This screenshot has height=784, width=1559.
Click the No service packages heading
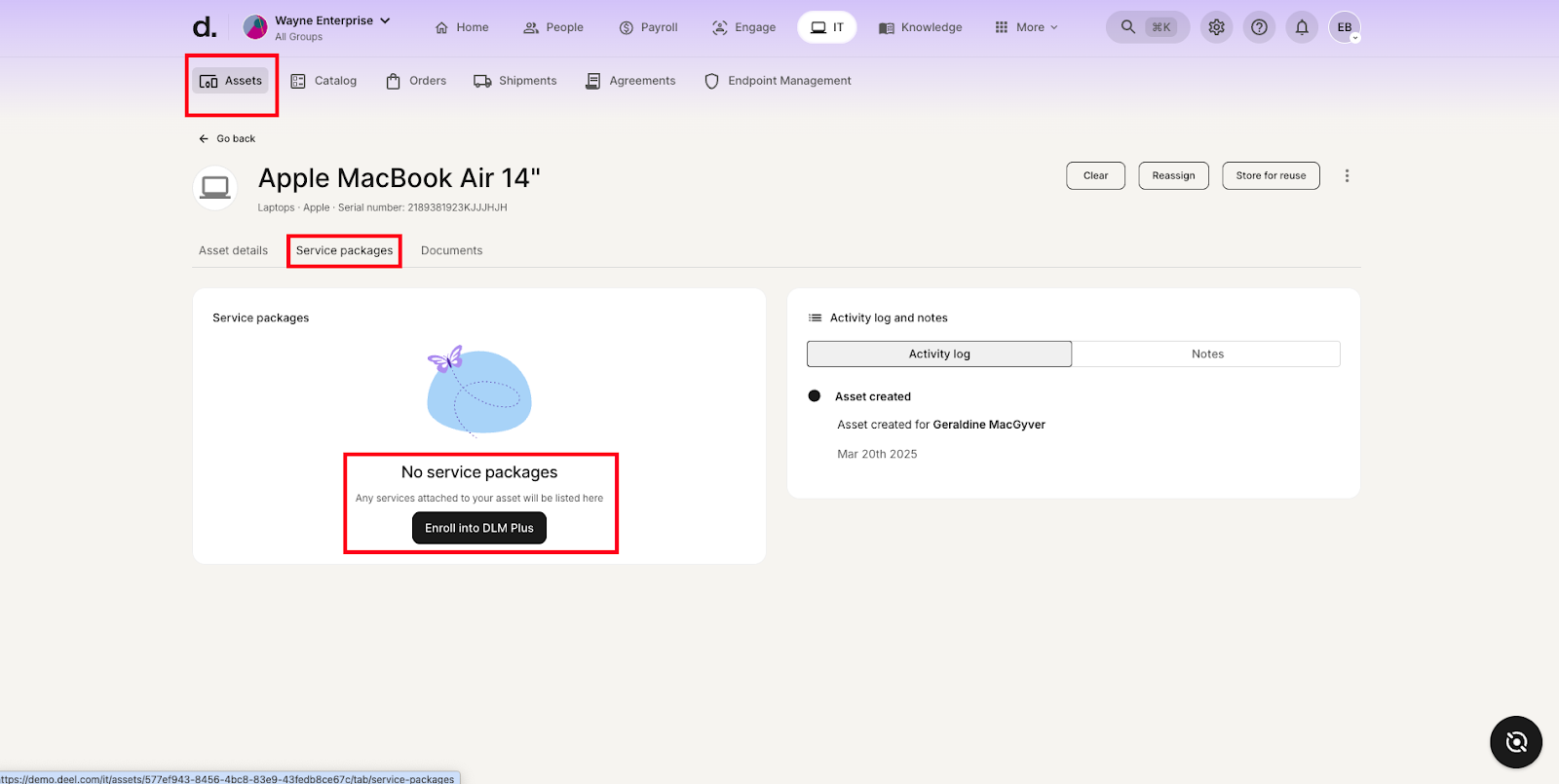[x=479, y=472]
